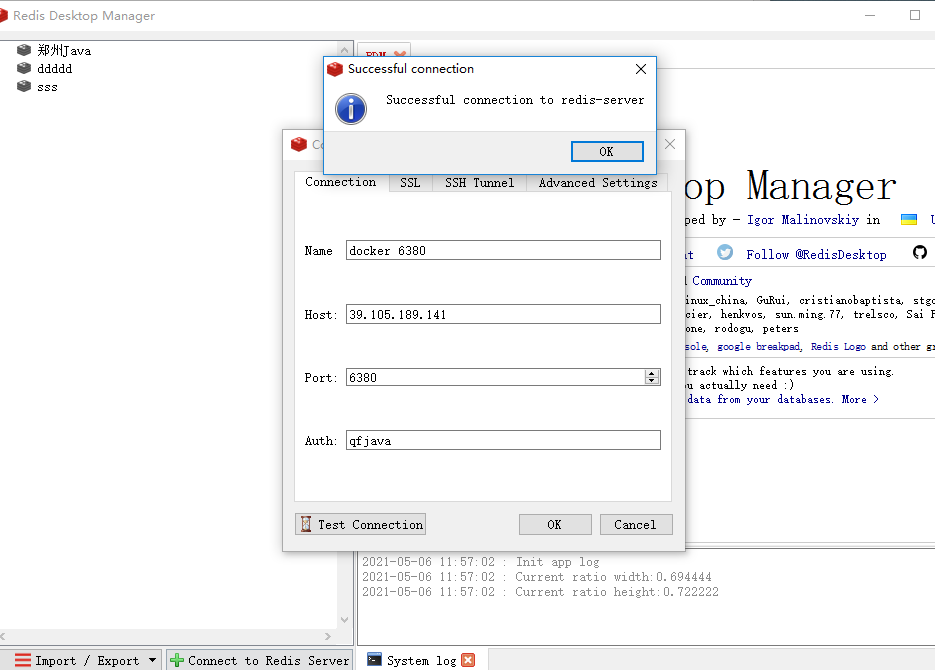Screen dimensions: 935x670
Task: Click Connect to Redis Server button
Action: pos(260,660)
